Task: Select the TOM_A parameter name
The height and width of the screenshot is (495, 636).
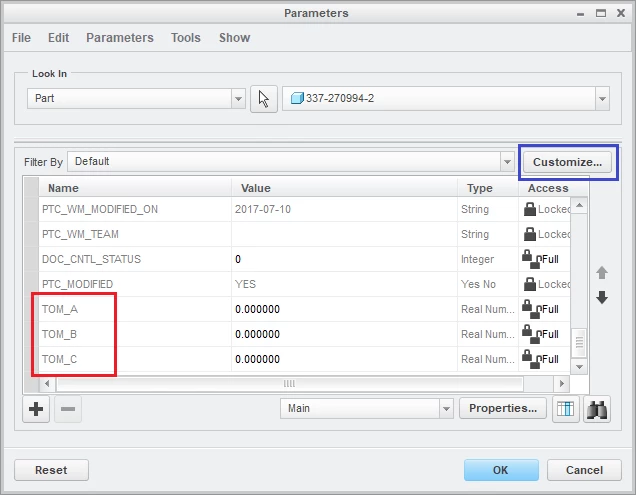Action: click(60, 309)
